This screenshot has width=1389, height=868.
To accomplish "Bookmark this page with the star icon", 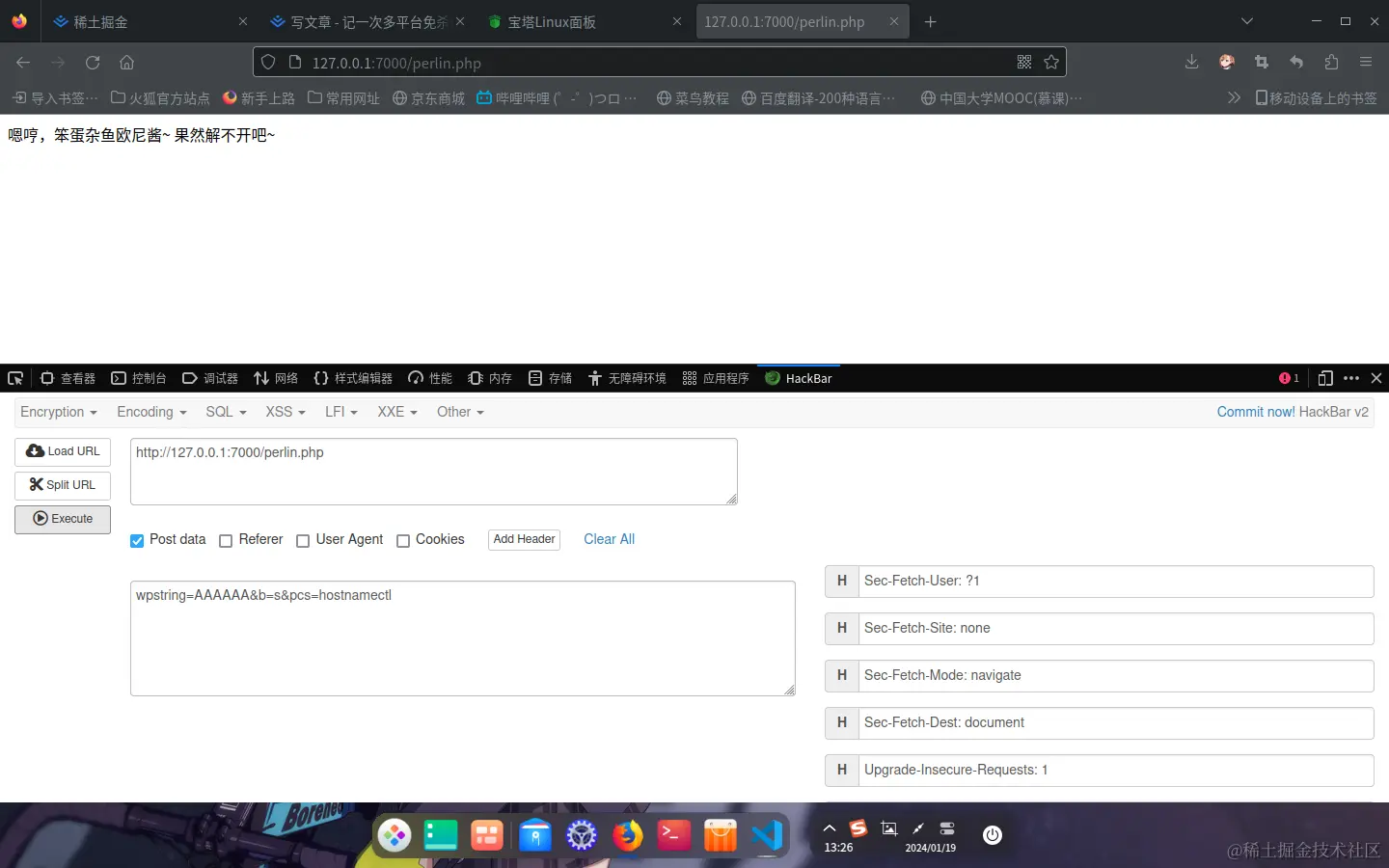I will tap(1051, 63).
